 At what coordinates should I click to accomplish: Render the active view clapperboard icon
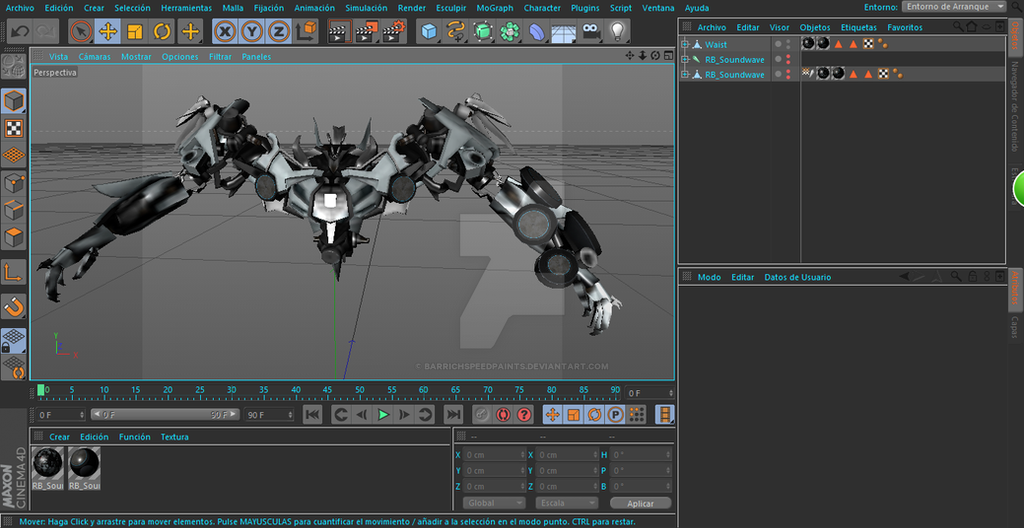click(x=340, y=31)
